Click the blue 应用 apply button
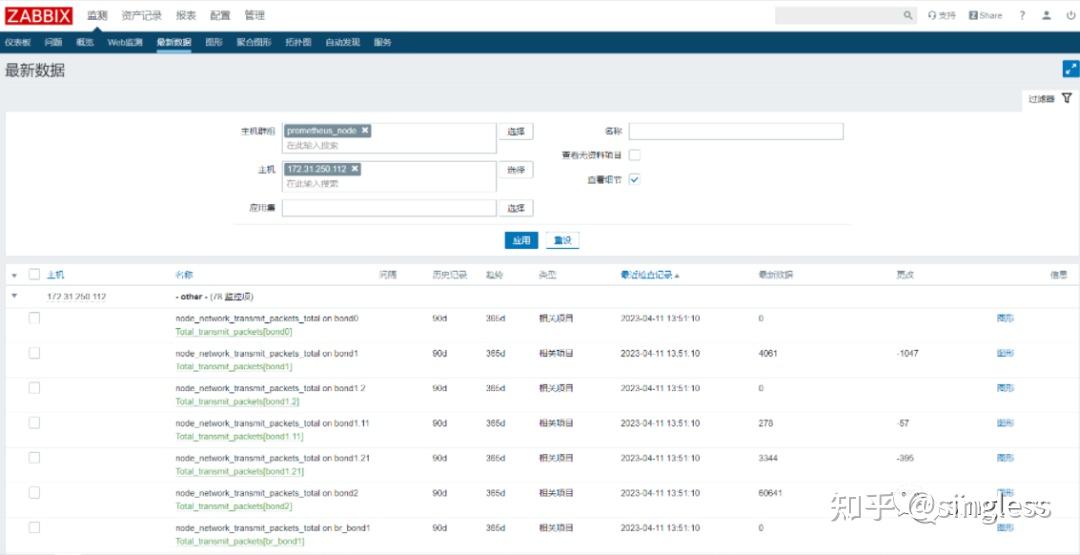 tap(521, 240)
